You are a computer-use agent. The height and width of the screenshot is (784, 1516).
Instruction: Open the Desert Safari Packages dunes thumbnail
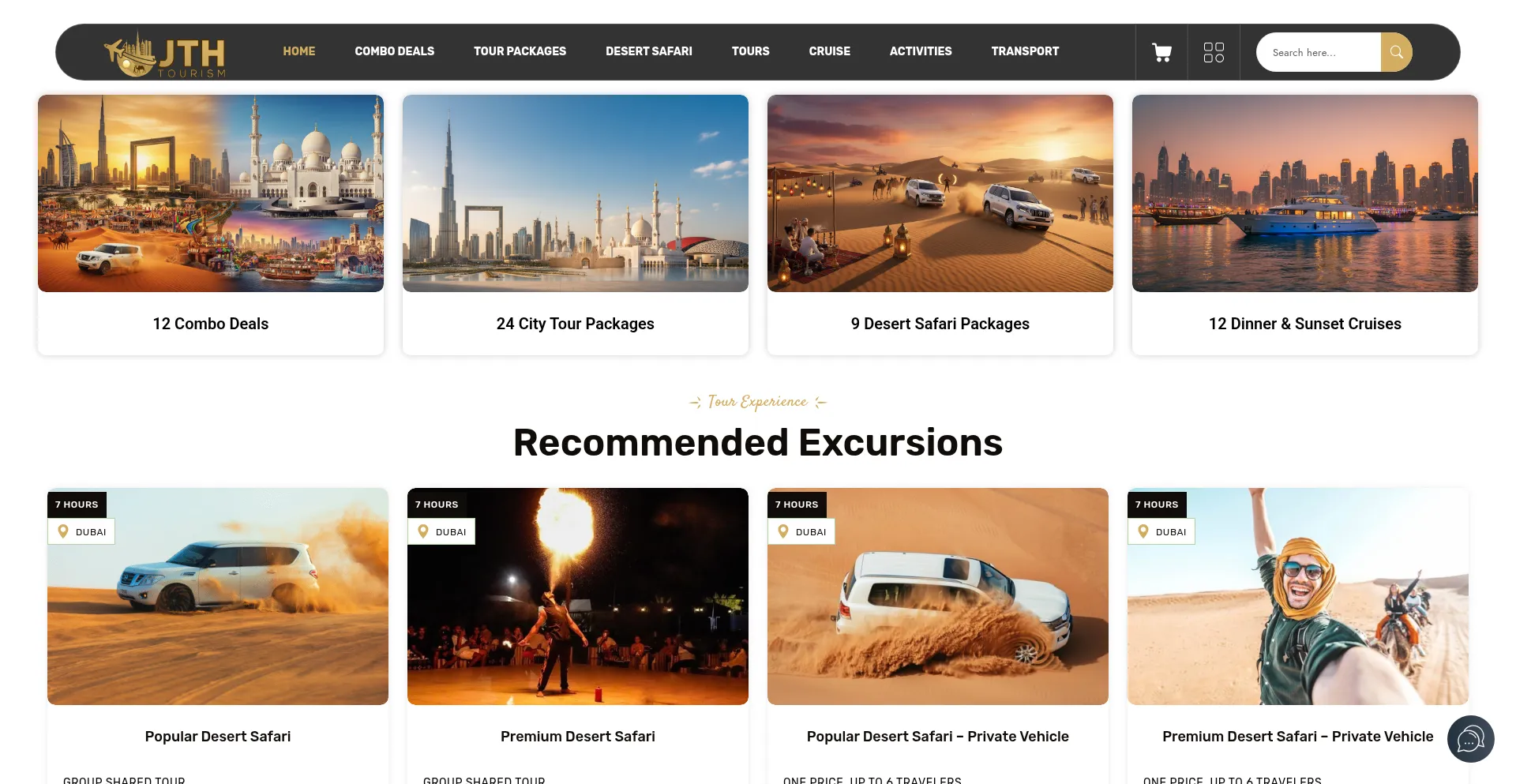point(940,193)
